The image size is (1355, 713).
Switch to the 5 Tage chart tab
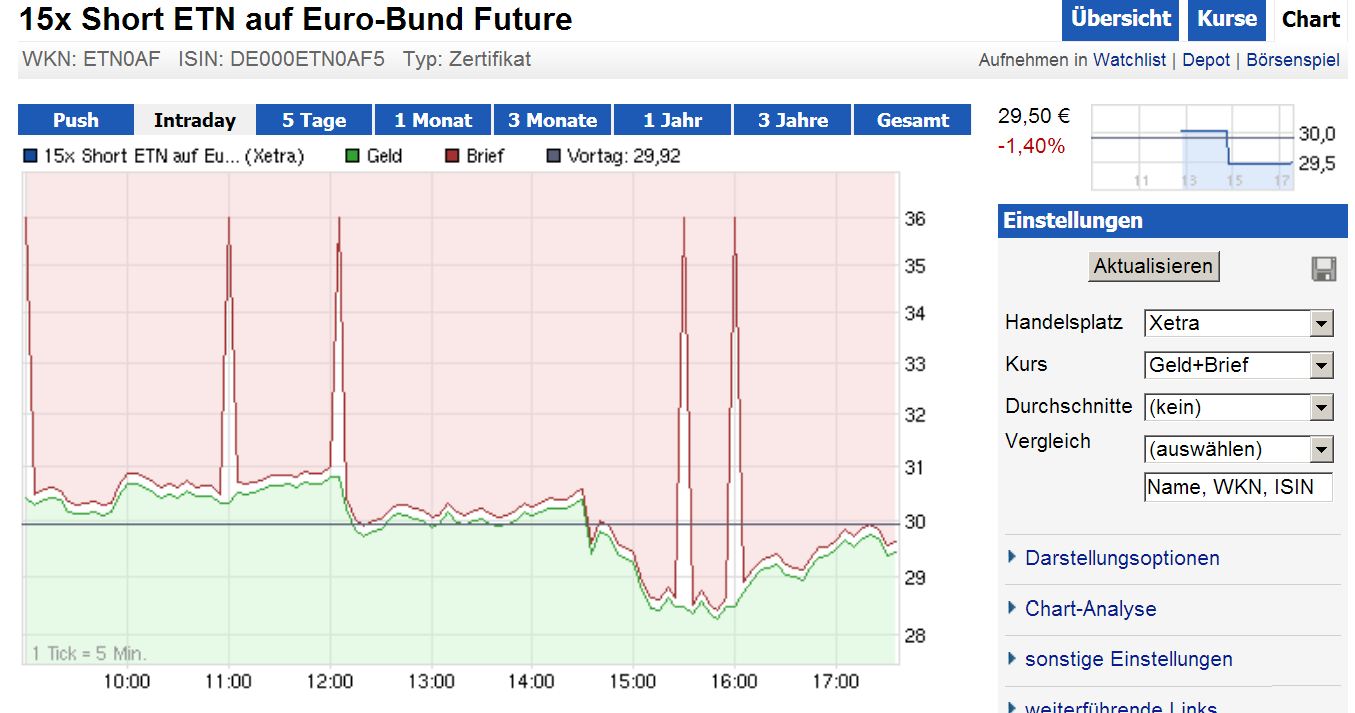coord(313,119)
